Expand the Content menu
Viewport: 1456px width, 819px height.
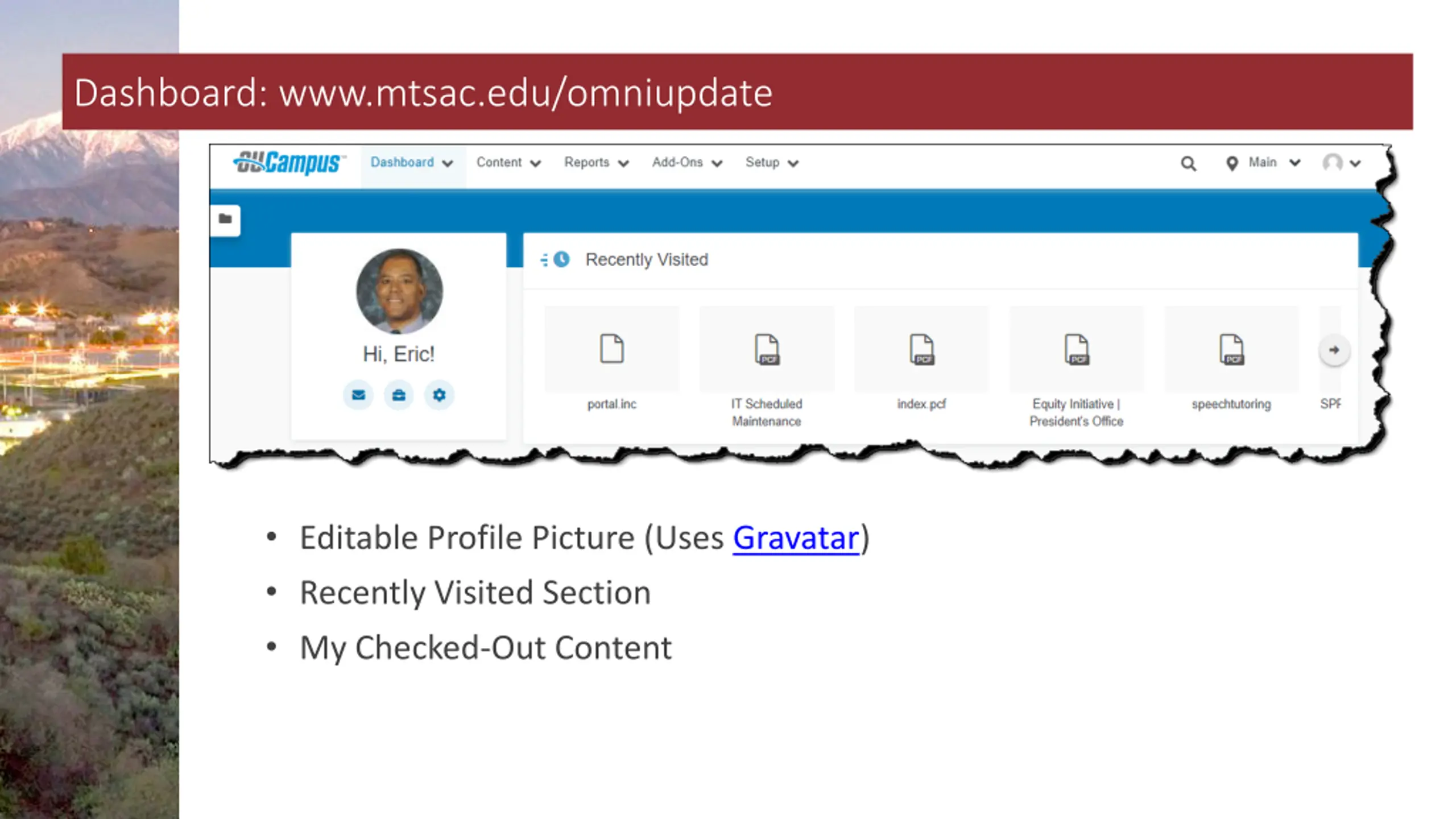click(x=508, y=163)
